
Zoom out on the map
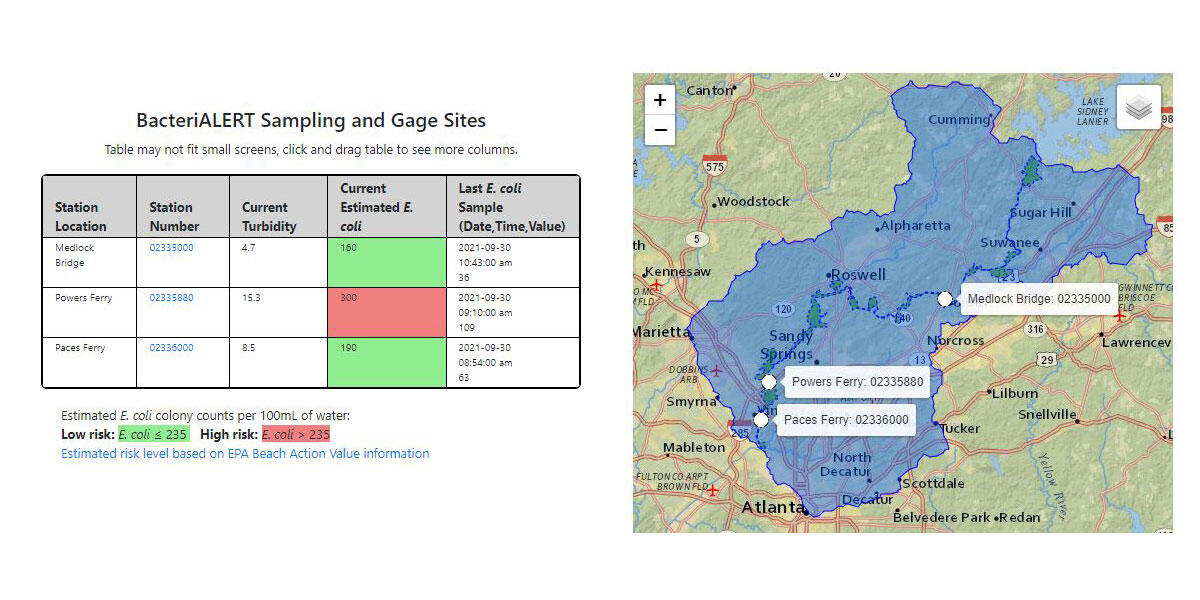660,130
